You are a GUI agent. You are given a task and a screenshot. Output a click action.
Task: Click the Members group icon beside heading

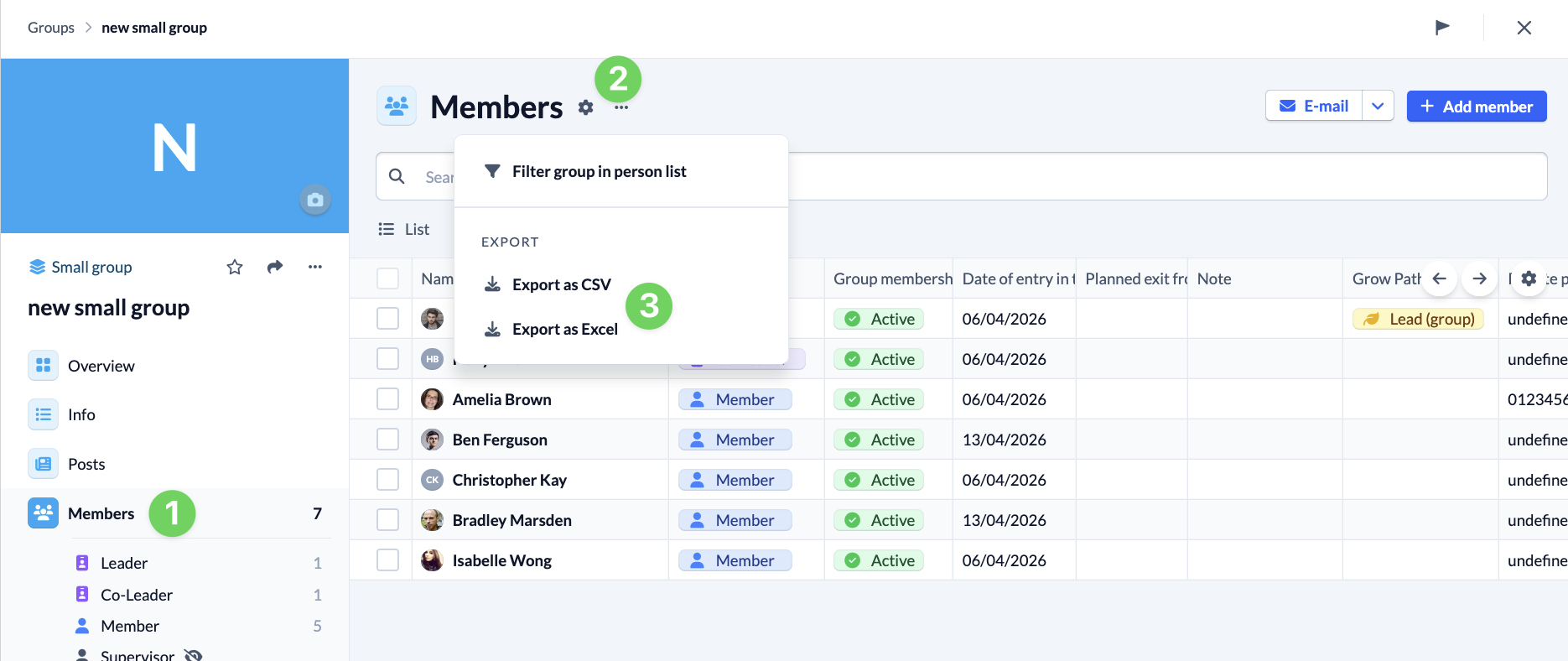397,106
